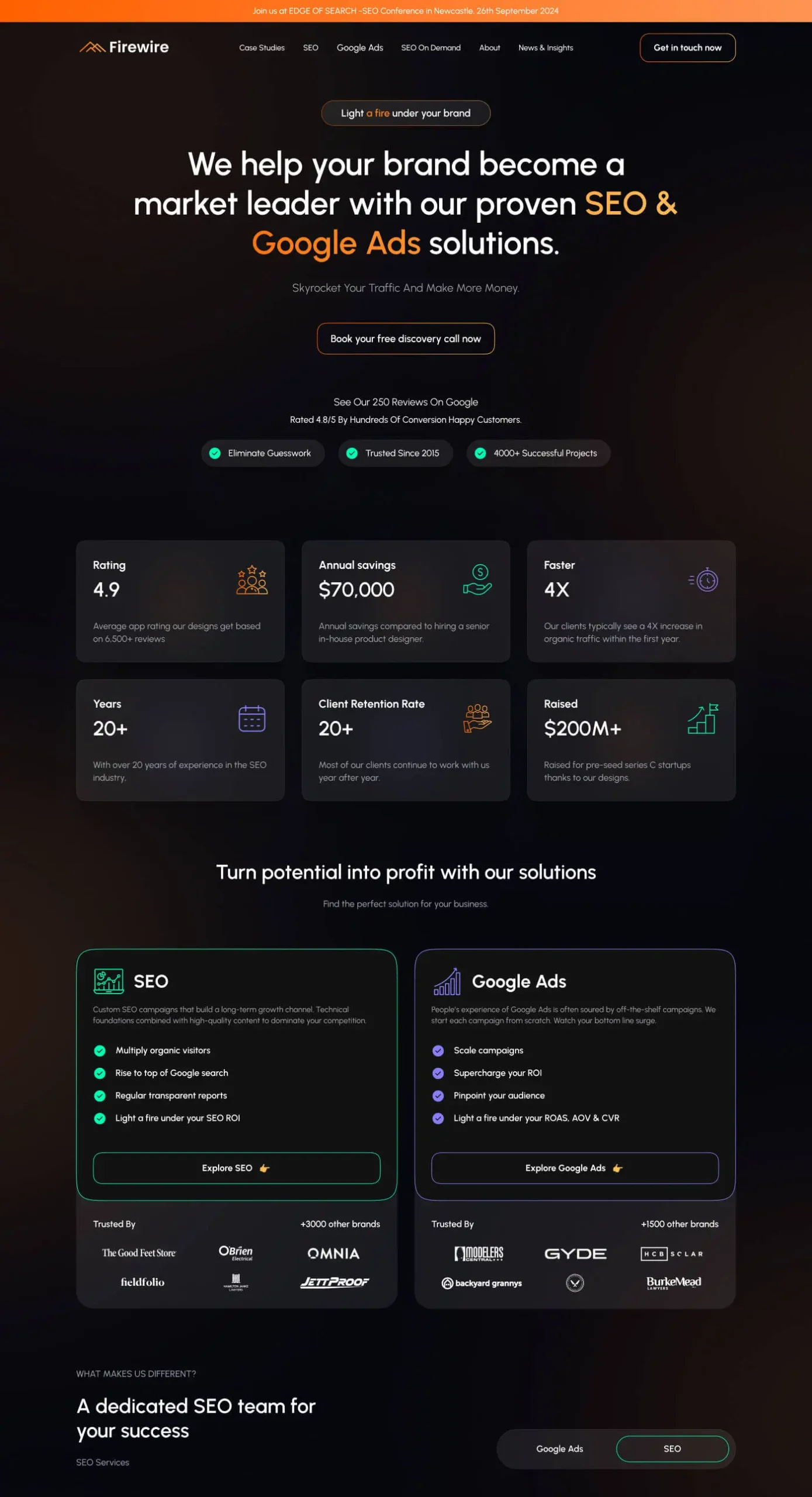Click the Google Ads bar graph icon
Screen dimensions: 812x1497
447,981
